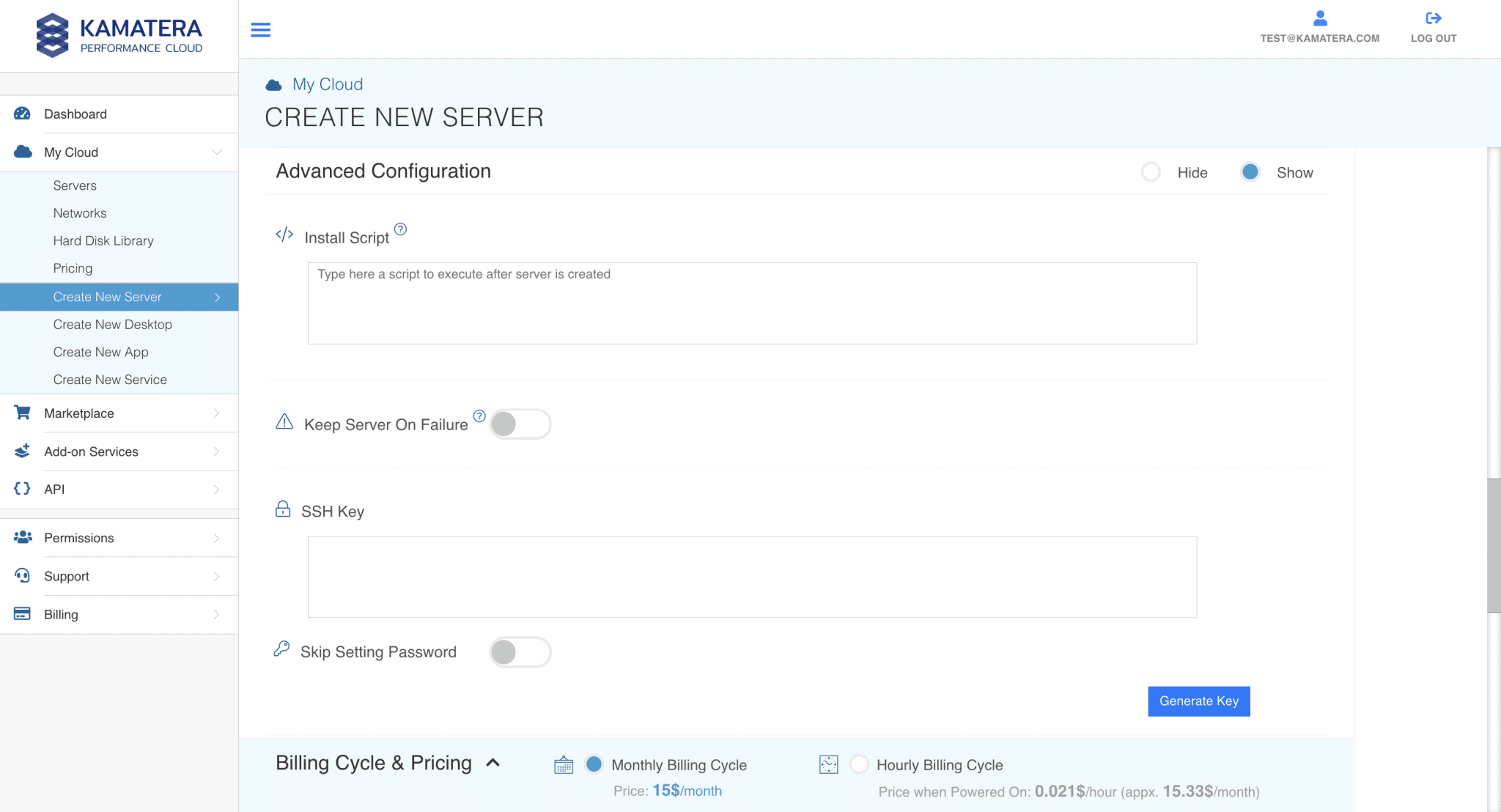Enable Skip Setting Password switch

pos(520,652)
